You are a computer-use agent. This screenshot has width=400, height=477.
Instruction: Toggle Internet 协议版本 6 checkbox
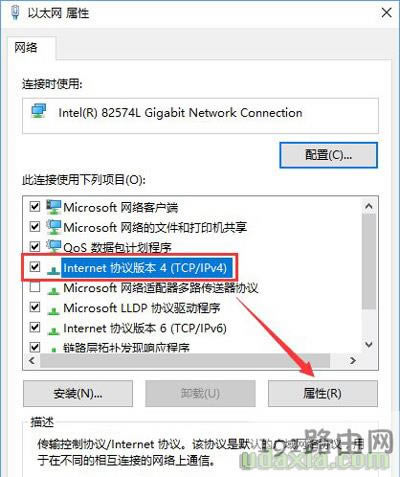click(x=35, y=327)
